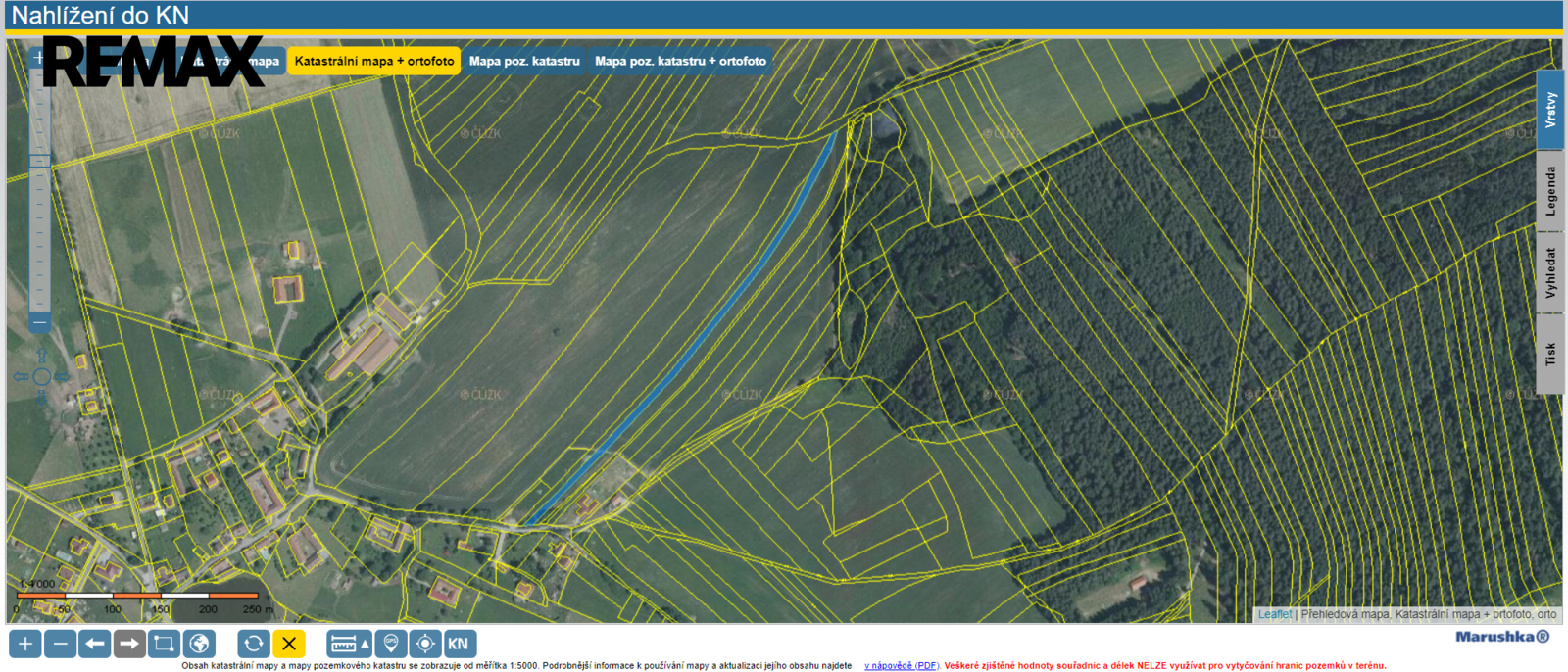Open the v nápovědě (PDF) link
This screenshot has height=672, width=1568.
tap(901, 666)
